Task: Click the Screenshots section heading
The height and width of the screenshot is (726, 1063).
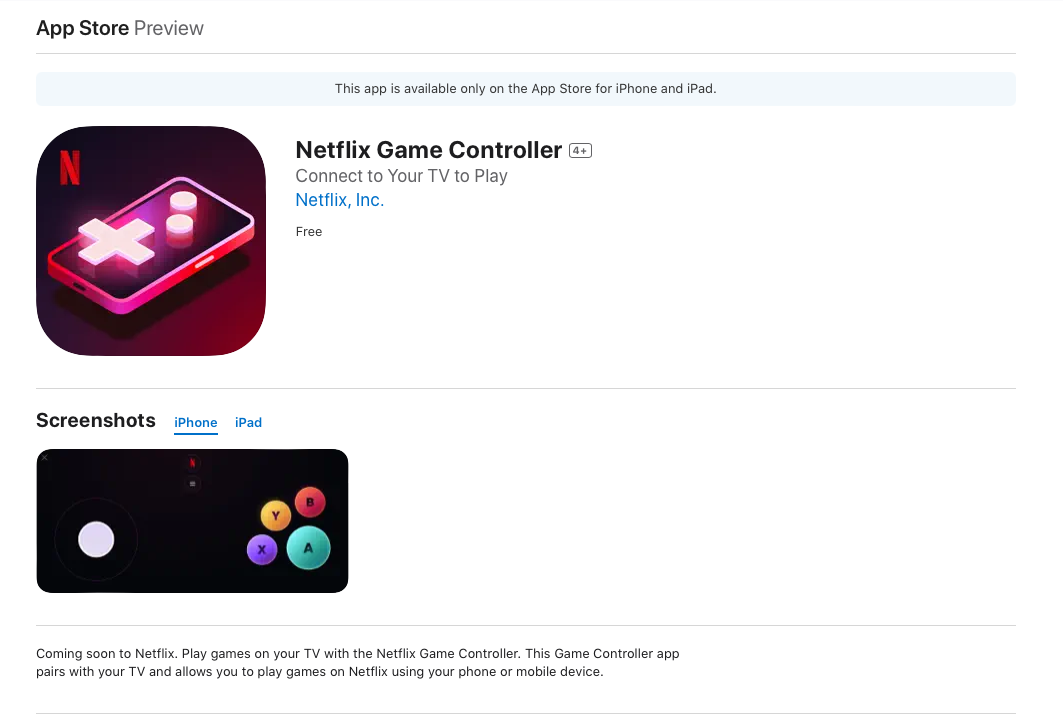Action: [x=96, y=420]
